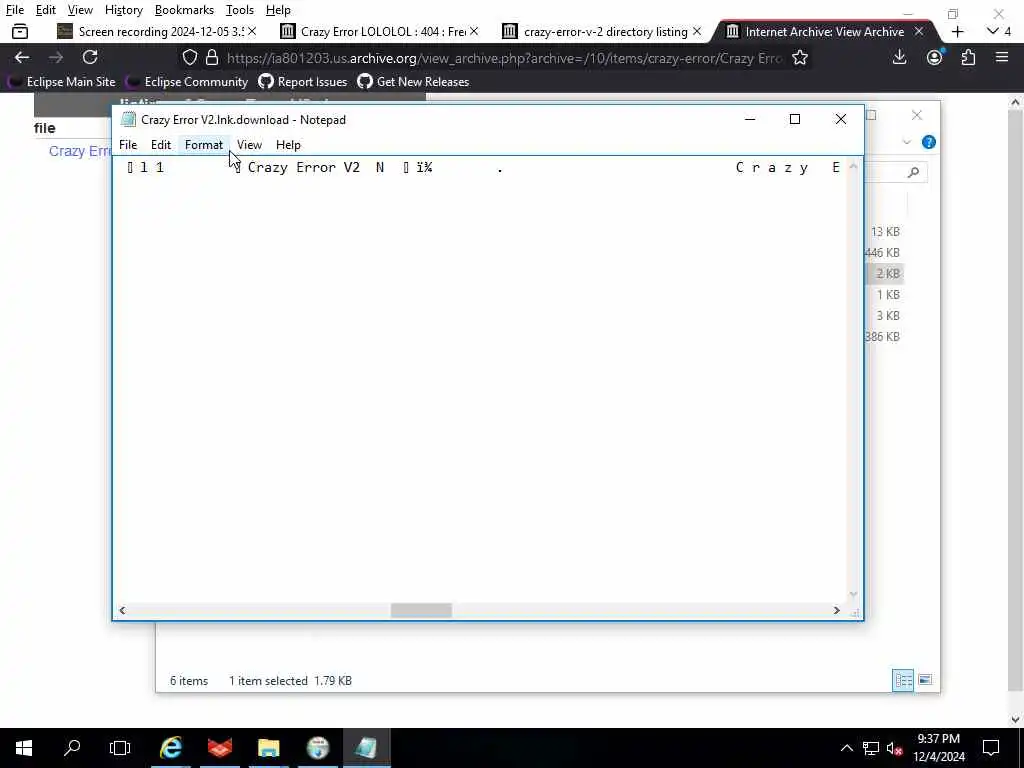Open Firefox View icon
Screen dimensions: 1024x768
pos(20,31)
